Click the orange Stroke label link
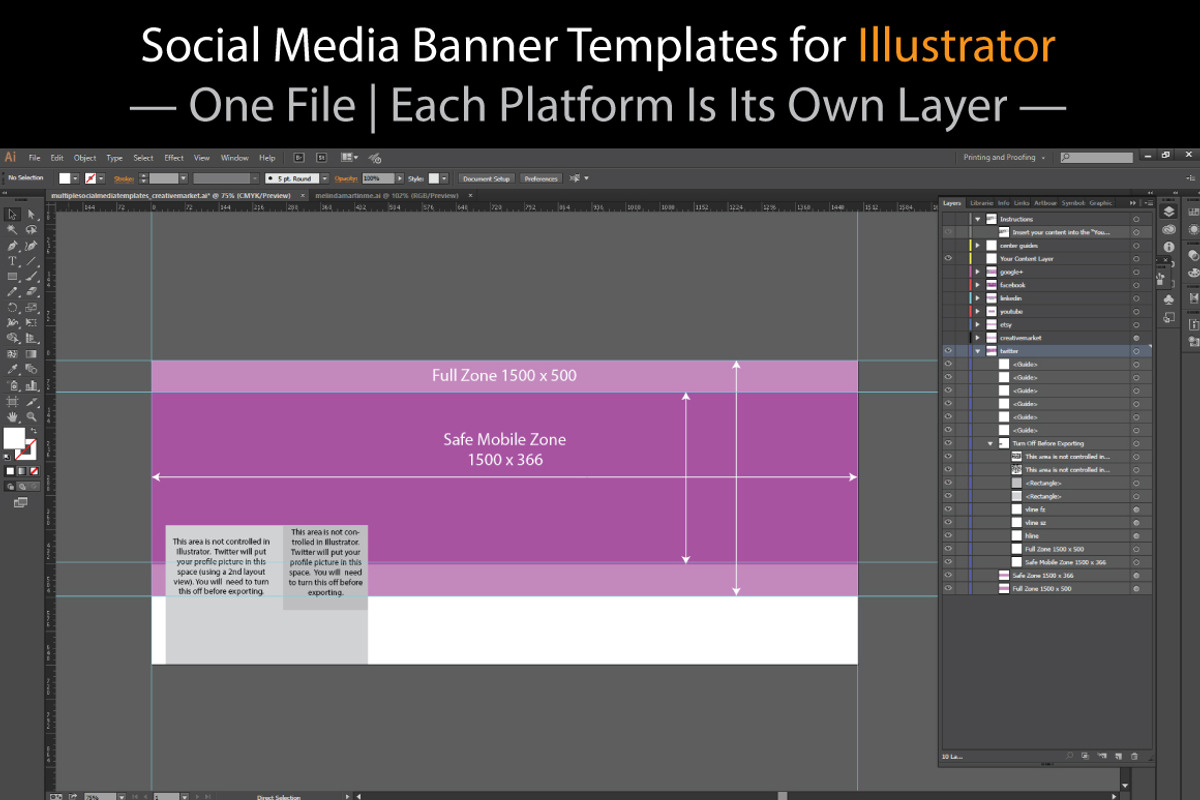 point(124,179)
